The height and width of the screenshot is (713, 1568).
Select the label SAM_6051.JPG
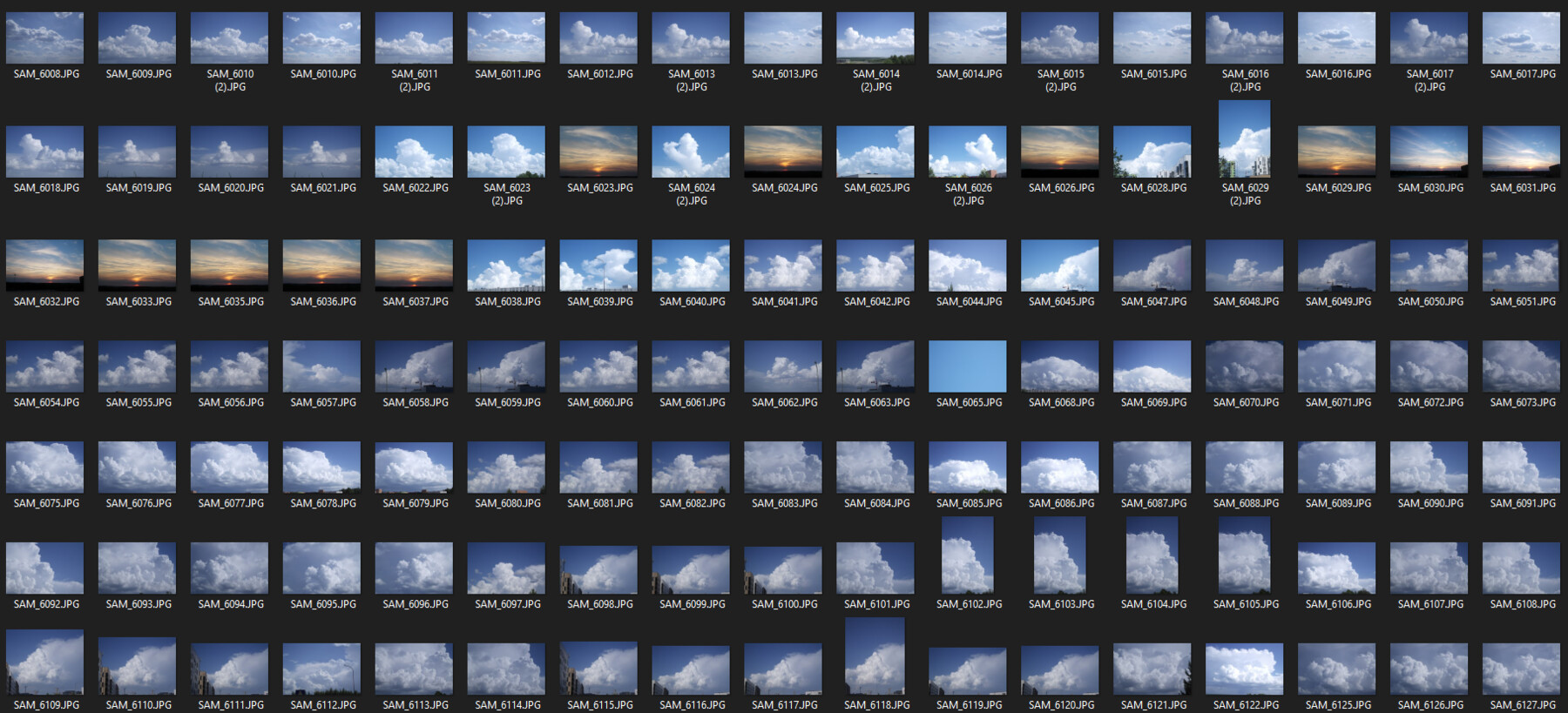(1524, 302)
